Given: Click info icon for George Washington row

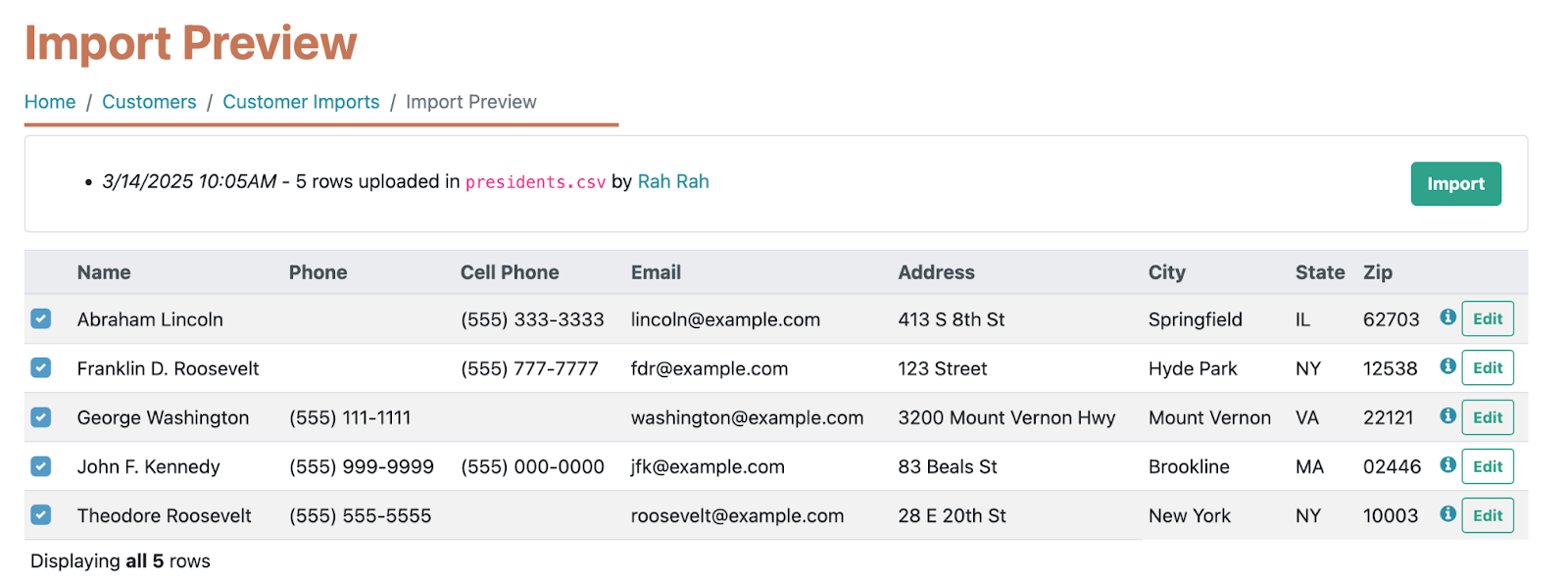Looking at the screenshot, I should pyautogui.click(x=1447, y=415).
